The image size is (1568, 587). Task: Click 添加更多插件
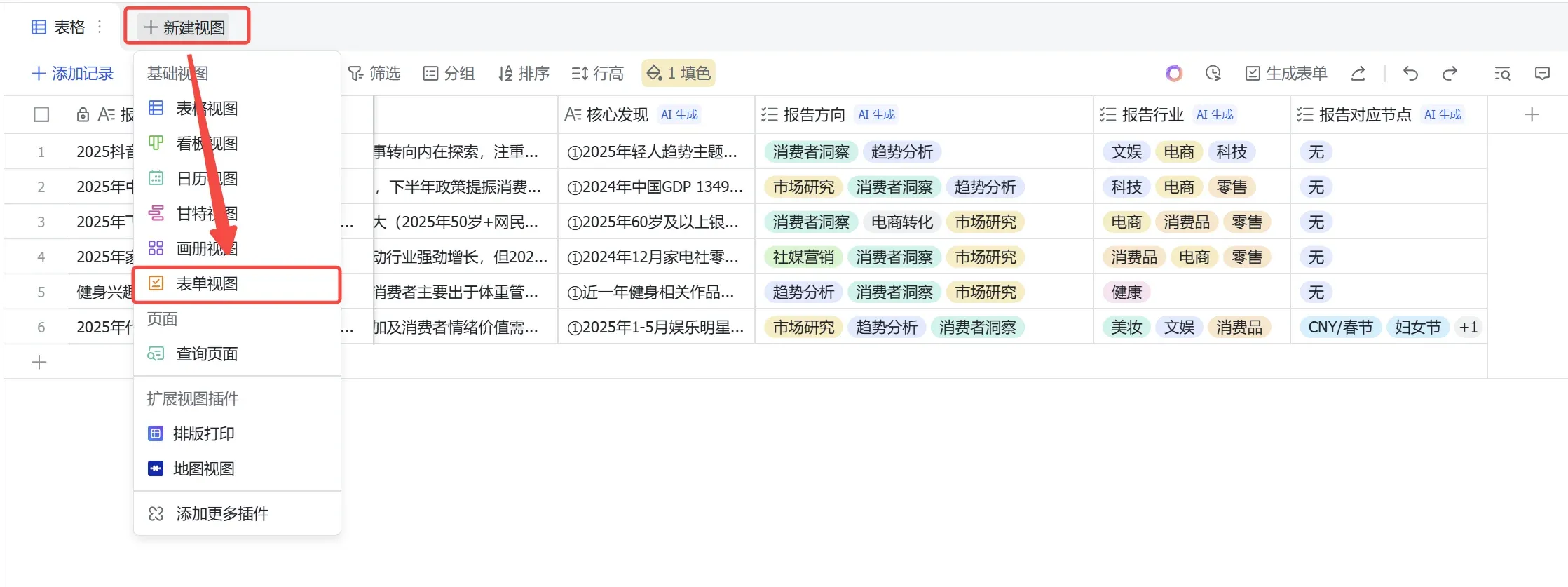point(237,514)
